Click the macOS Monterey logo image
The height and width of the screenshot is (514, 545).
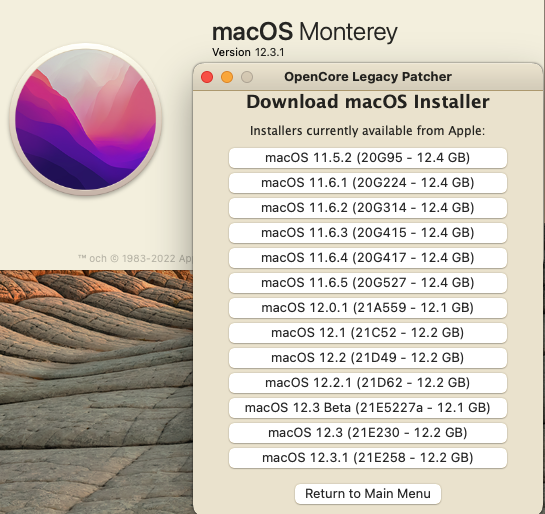point(86,119)
